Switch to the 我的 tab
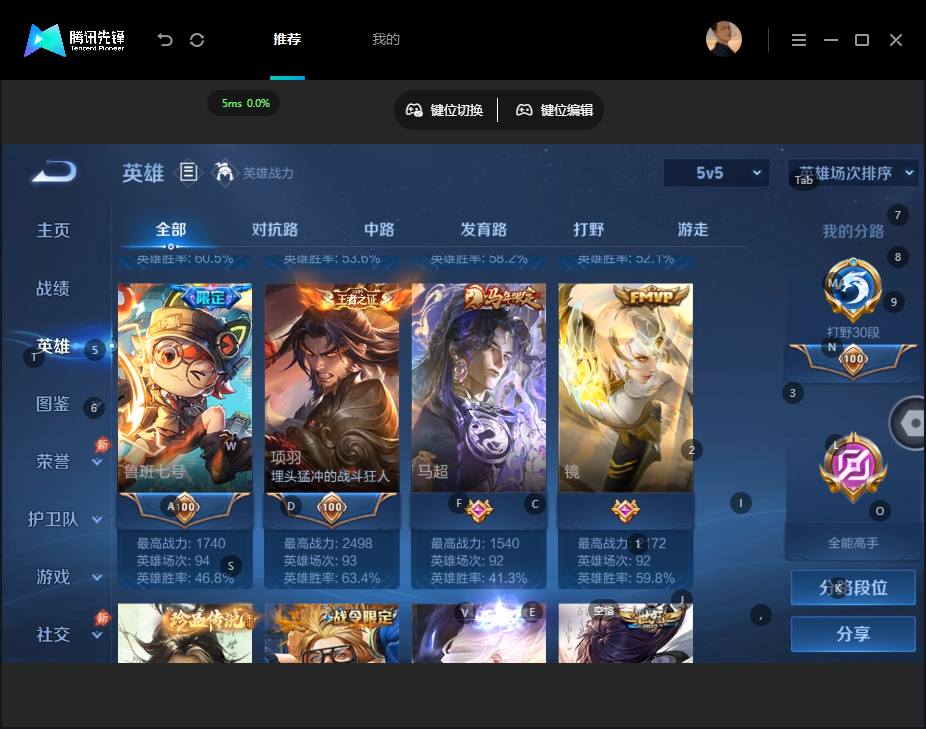Image resolution: width=926 pixels, height=729 pixels. coord(386,40)
